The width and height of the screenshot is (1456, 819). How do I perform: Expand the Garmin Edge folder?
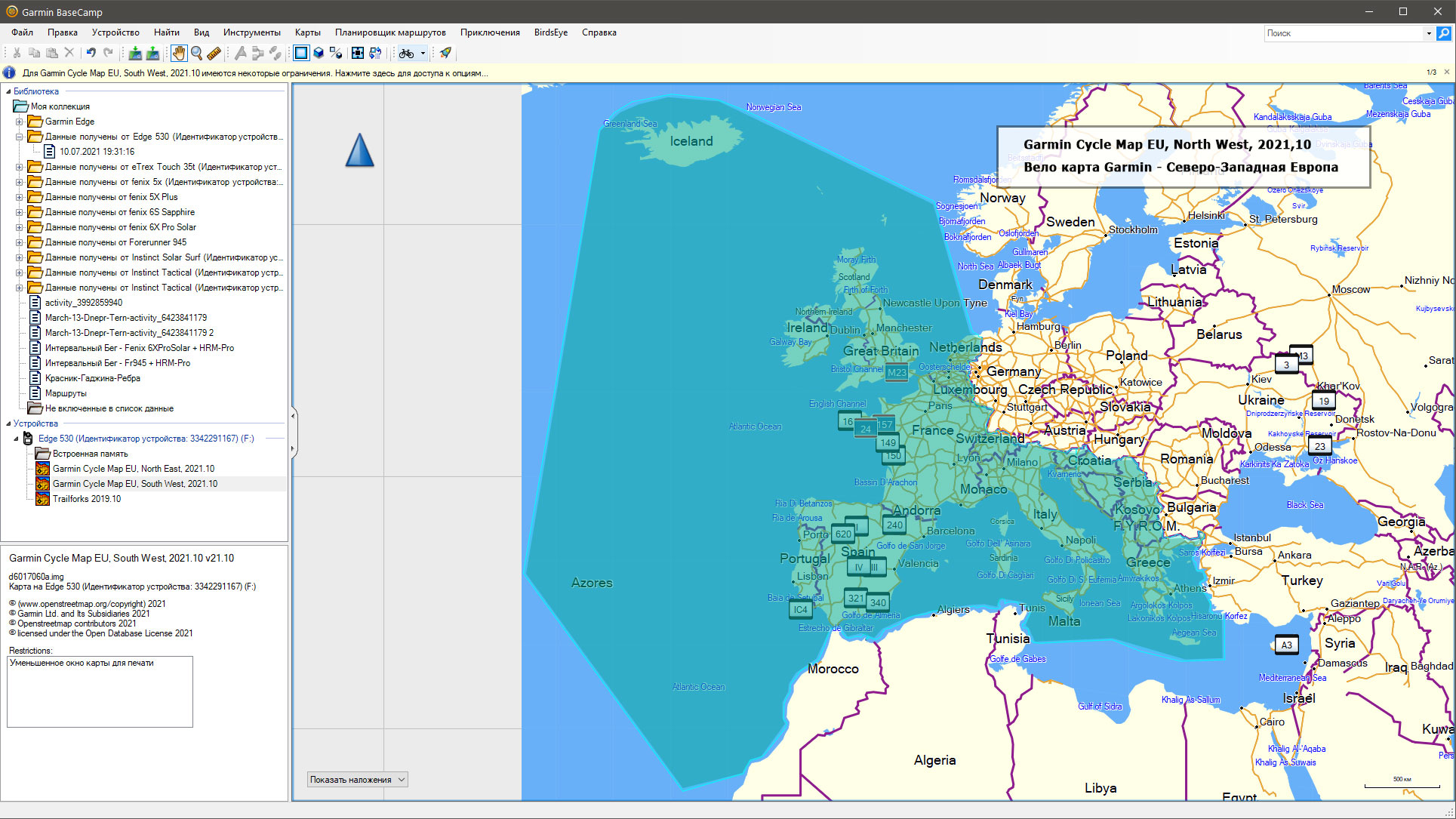click(20, 122)
